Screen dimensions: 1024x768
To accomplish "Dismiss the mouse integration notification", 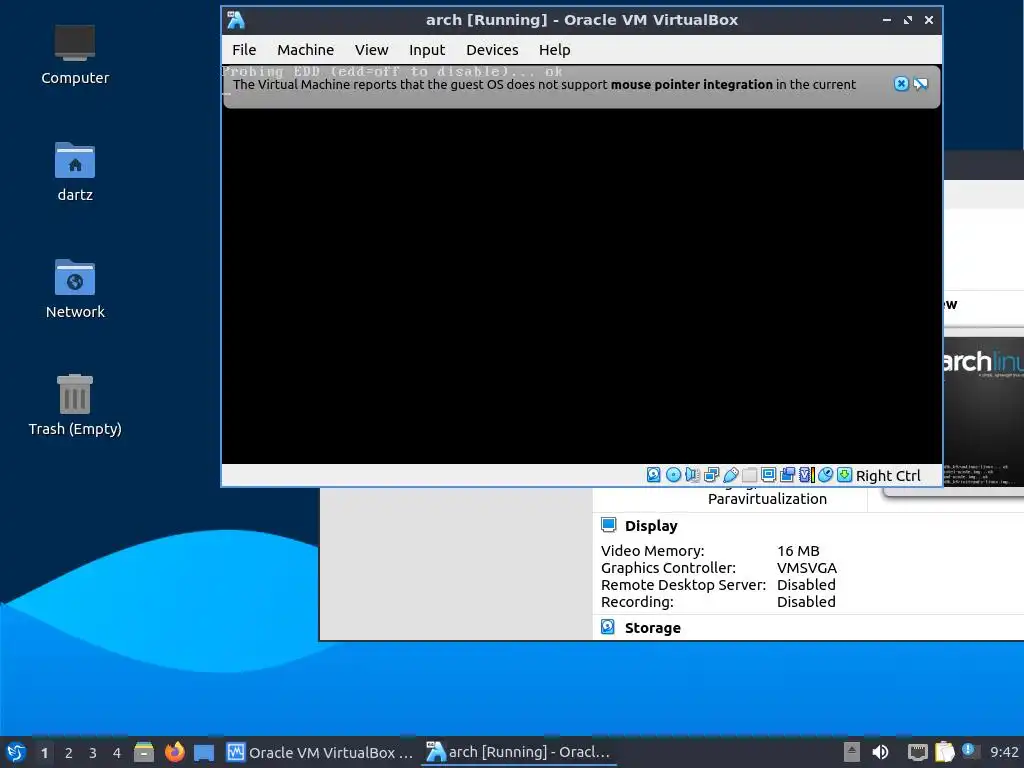I will [901, 84].
